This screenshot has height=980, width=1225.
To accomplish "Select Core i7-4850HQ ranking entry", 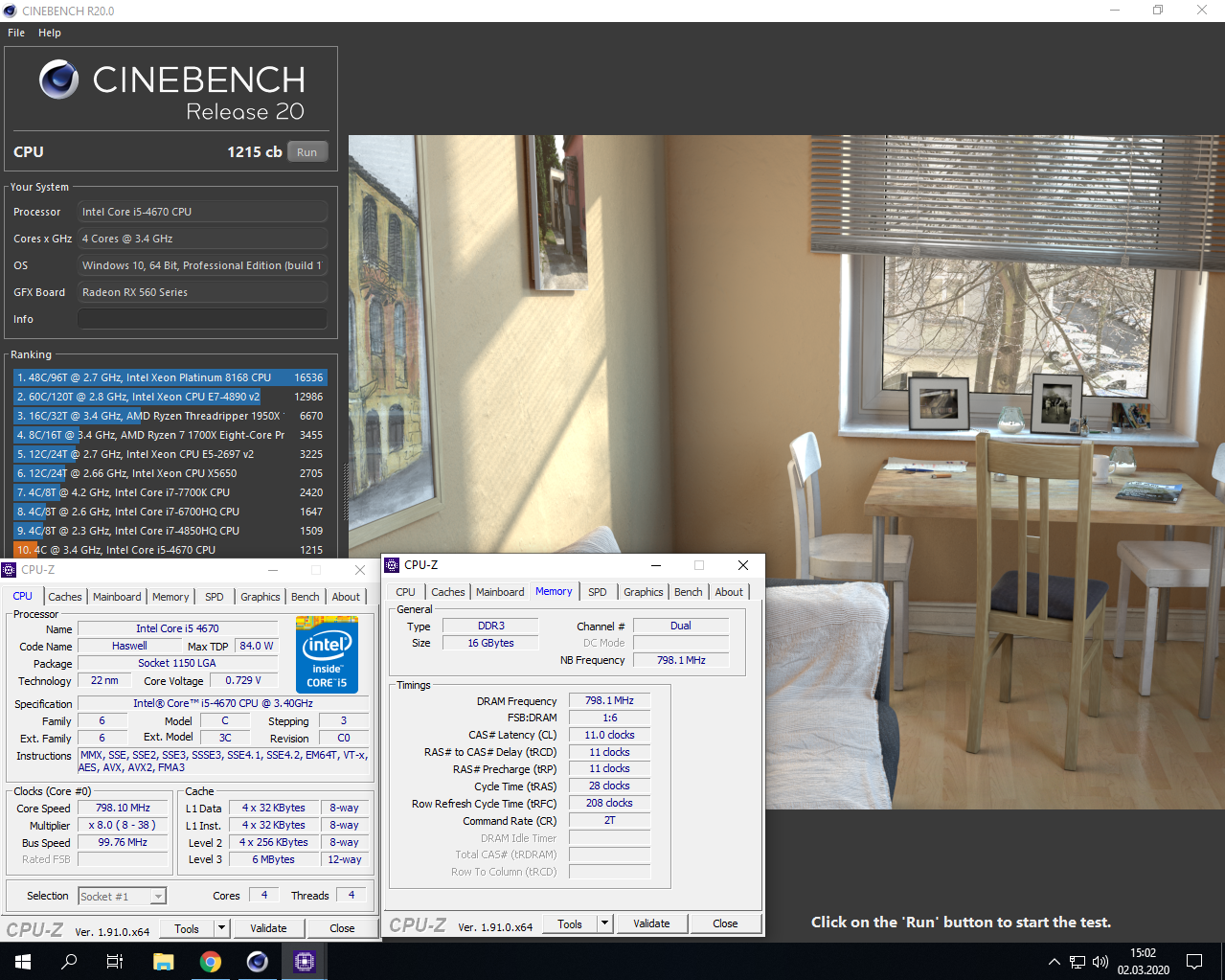I will [170, 531].
